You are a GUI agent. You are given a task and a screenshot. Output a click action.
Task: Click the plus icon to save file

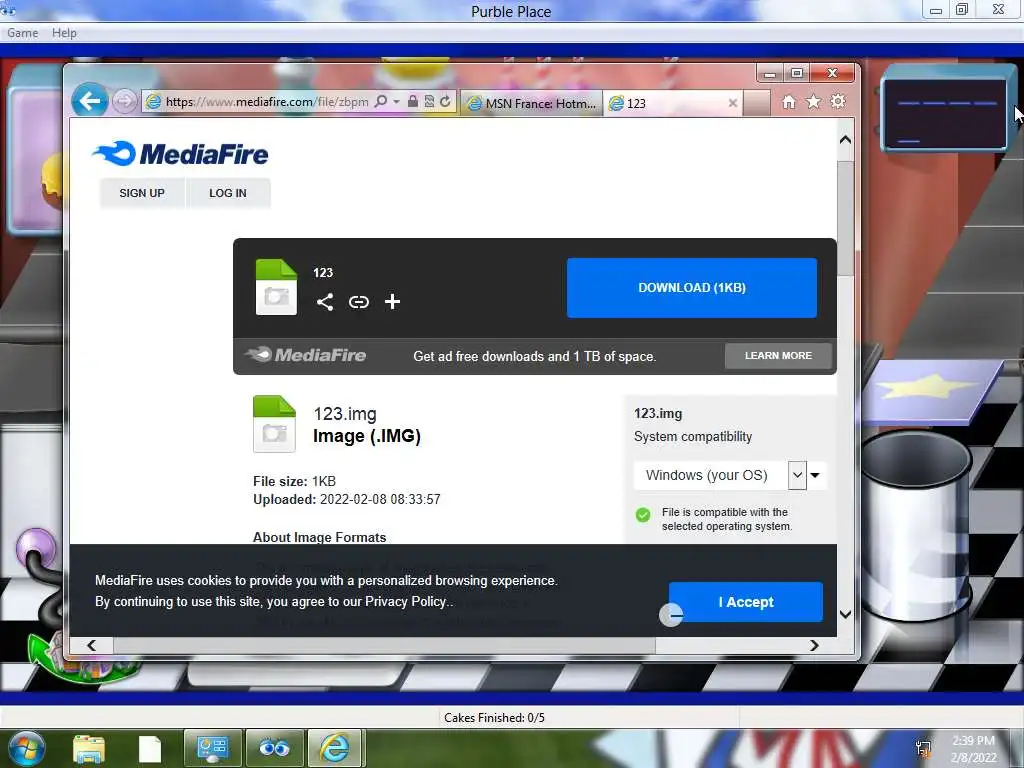392,302
